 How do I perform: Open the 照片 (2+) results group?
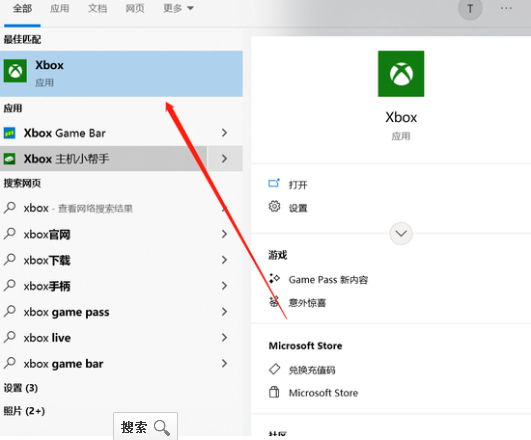coord(24,411)
